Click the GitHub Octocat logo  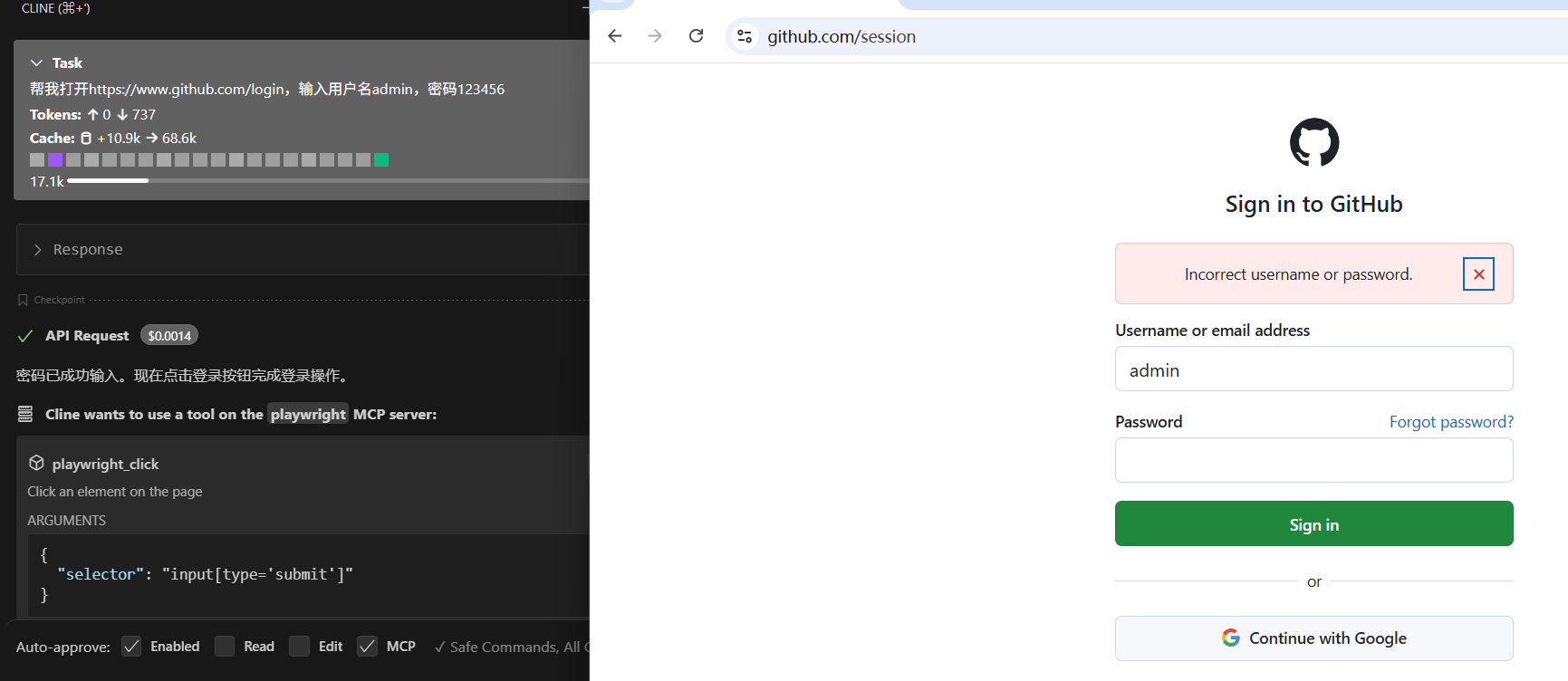1314,142
